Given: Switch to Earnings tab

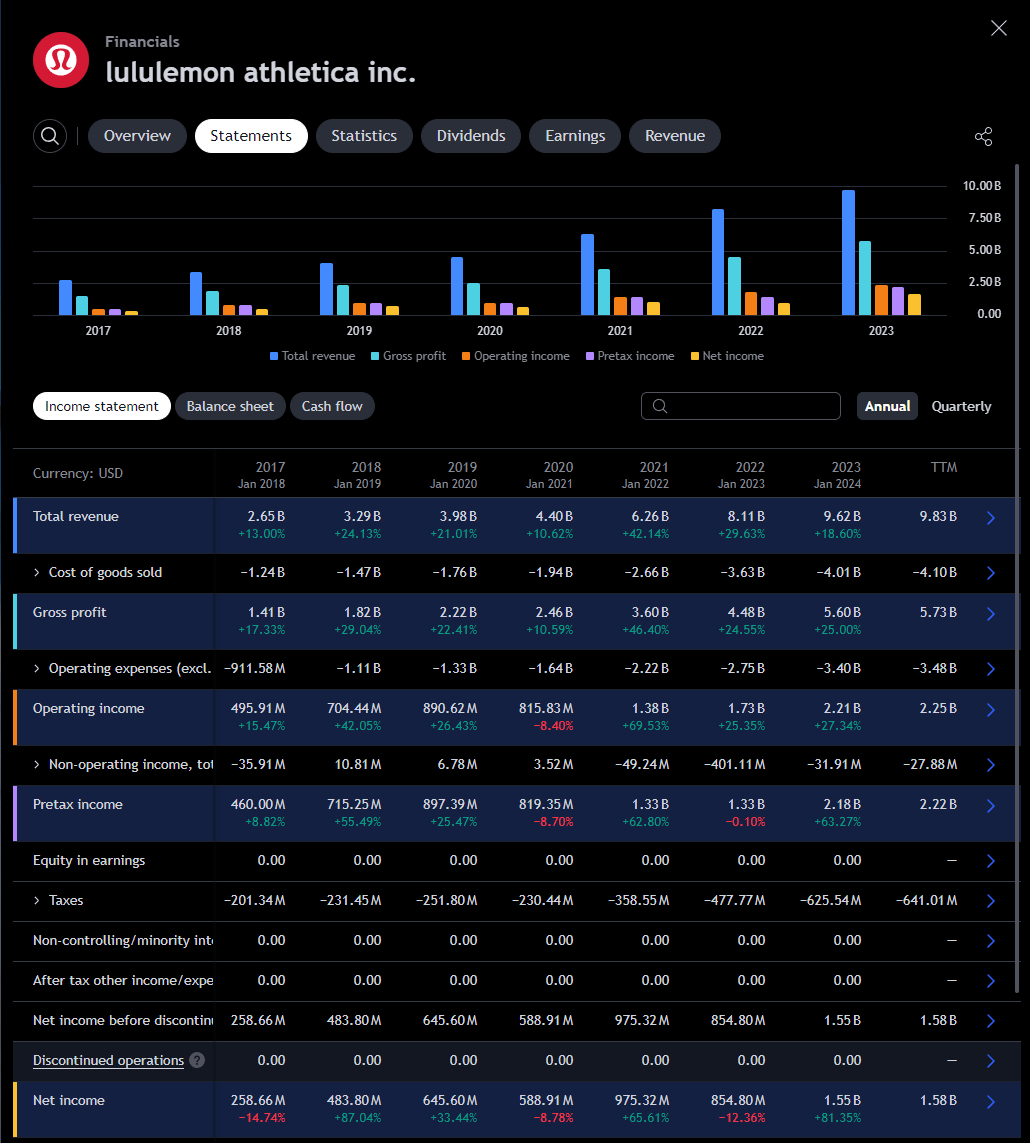Looking at the screenshot, I should [x=575, y=136].
